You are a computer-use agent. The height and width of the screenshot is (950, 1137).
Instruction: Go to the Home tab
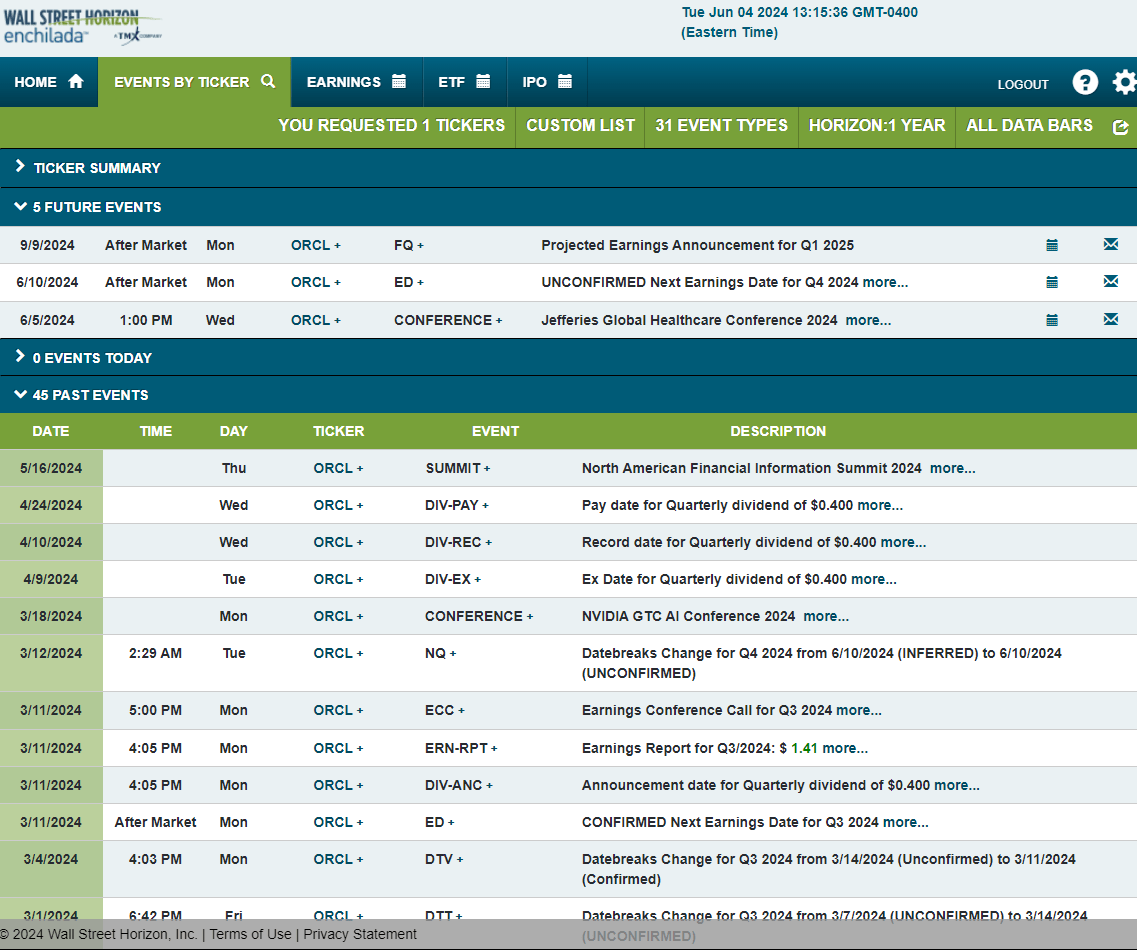49,82
